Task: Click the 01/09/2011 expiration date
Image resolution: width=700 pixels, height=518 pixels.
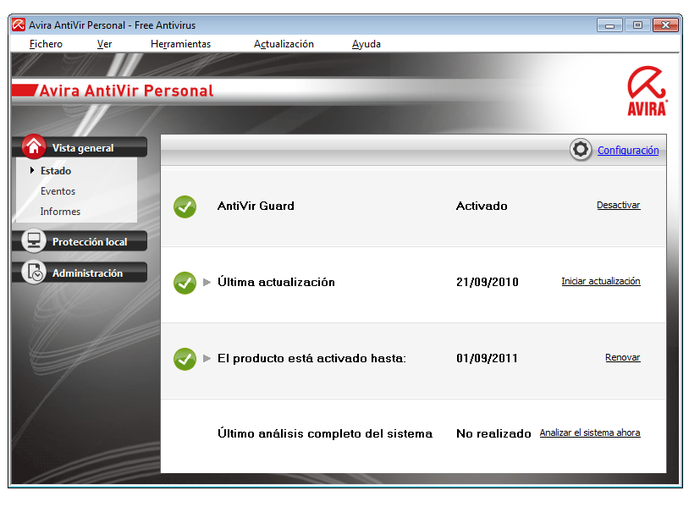Action: tap(487, 358)
